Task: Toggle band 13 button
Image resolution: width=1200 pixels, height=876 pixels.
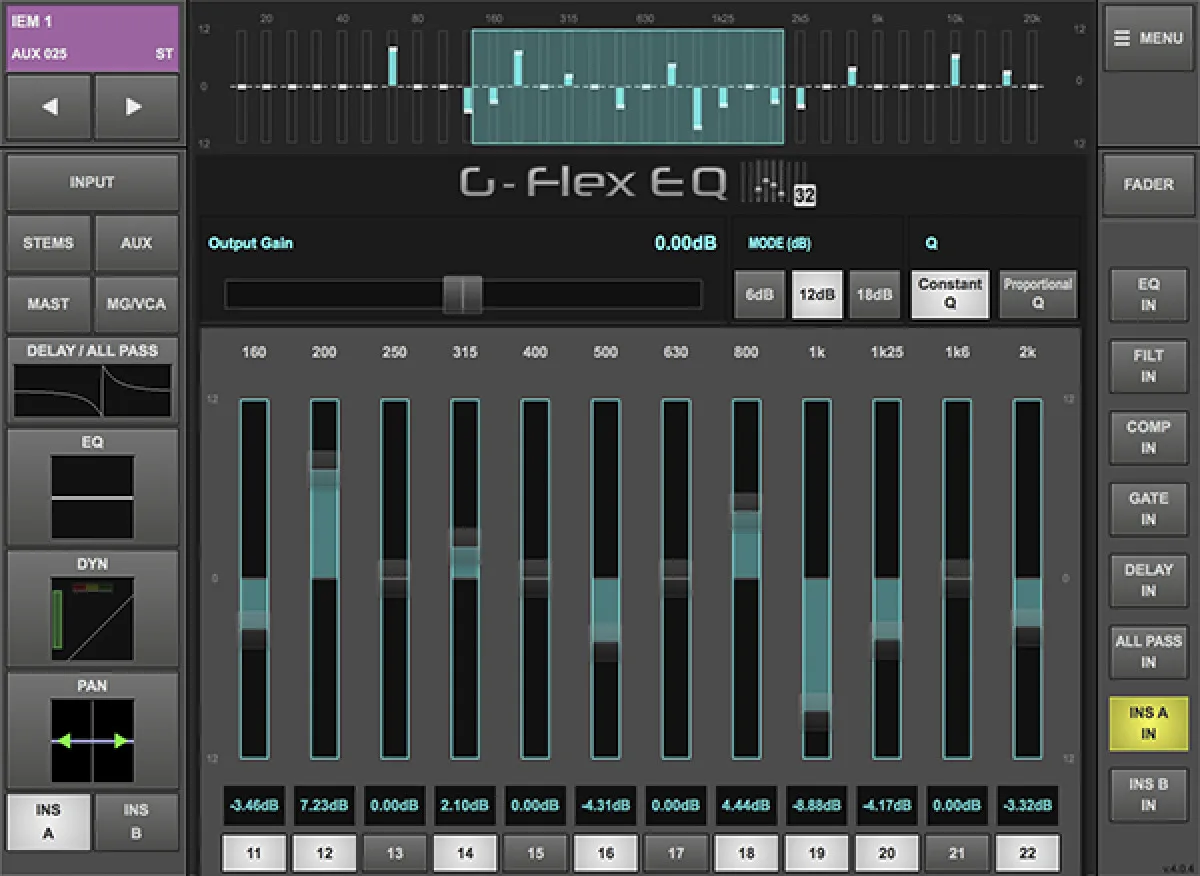Action: tap(395, 854)
